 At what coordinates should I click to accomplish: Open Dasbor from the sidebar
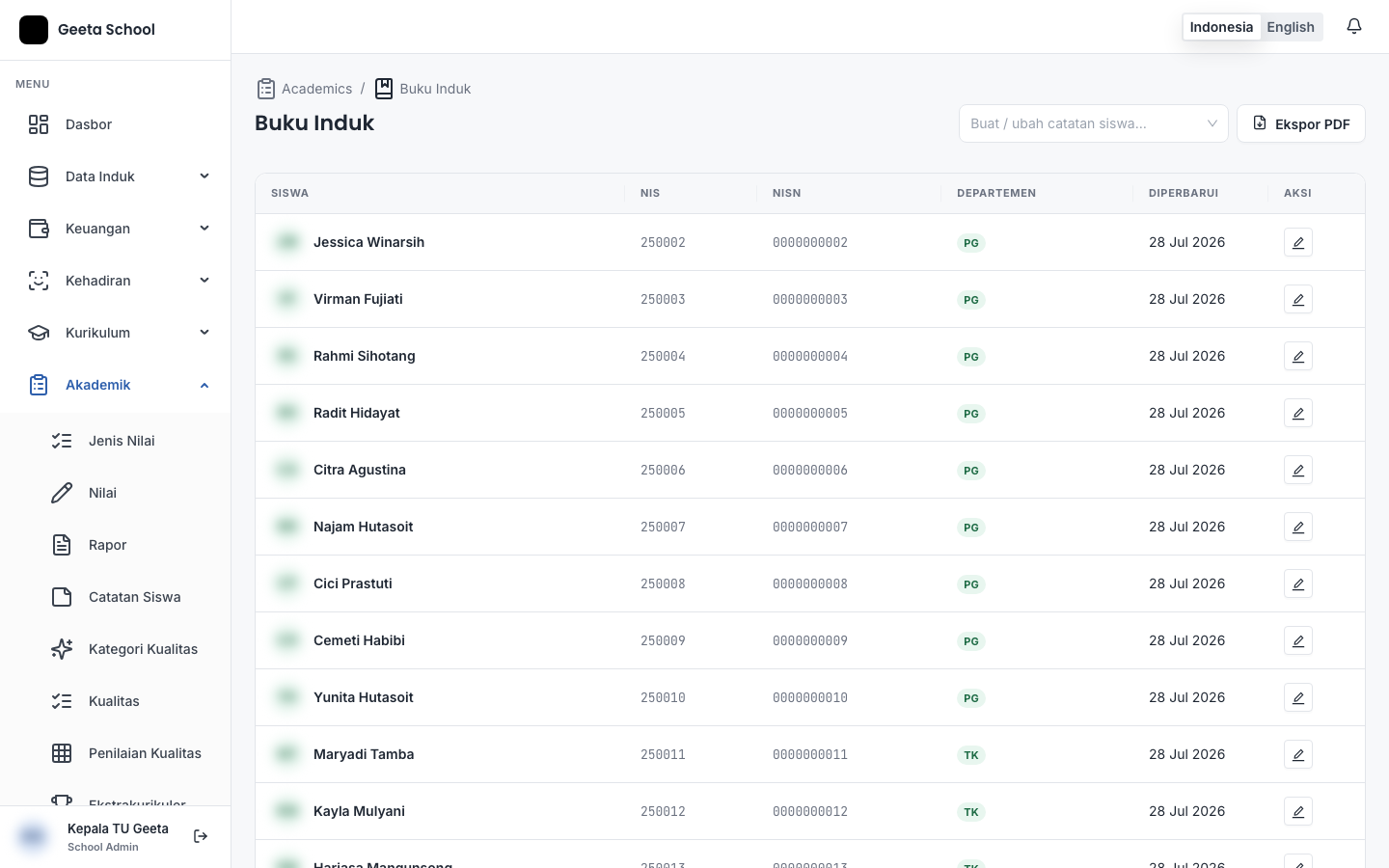(x=116, y=124)
